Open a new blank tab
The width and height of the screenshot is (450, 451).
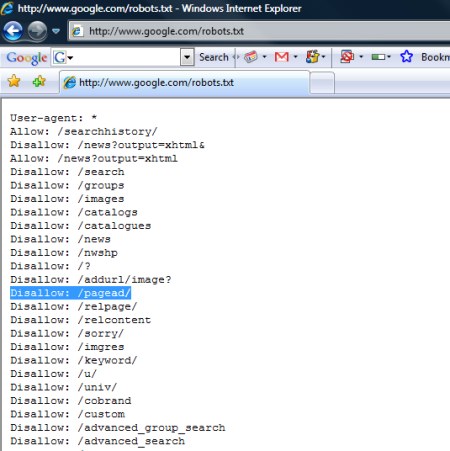[322, 83]
